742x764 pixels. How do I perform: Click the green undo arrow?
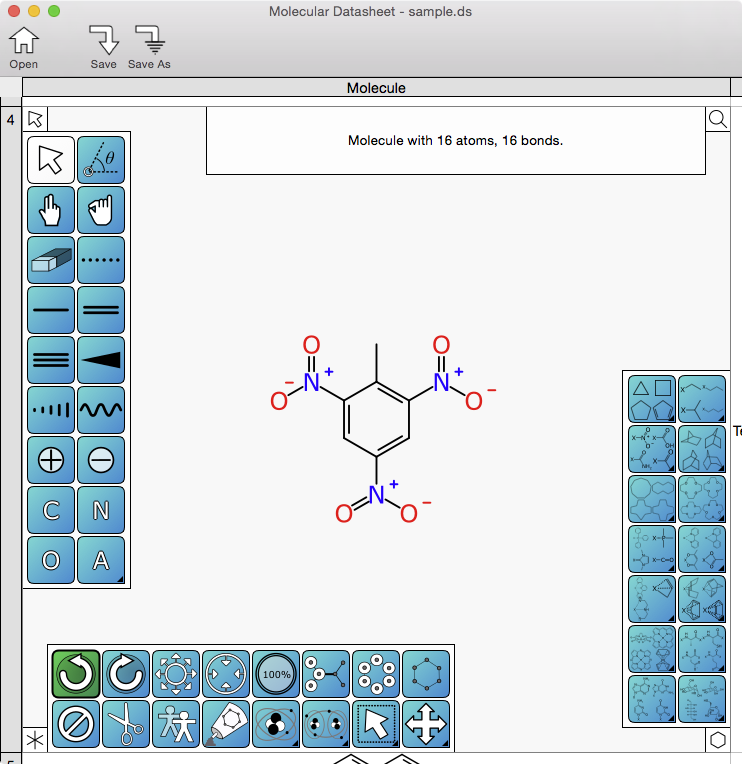[76, 674]
